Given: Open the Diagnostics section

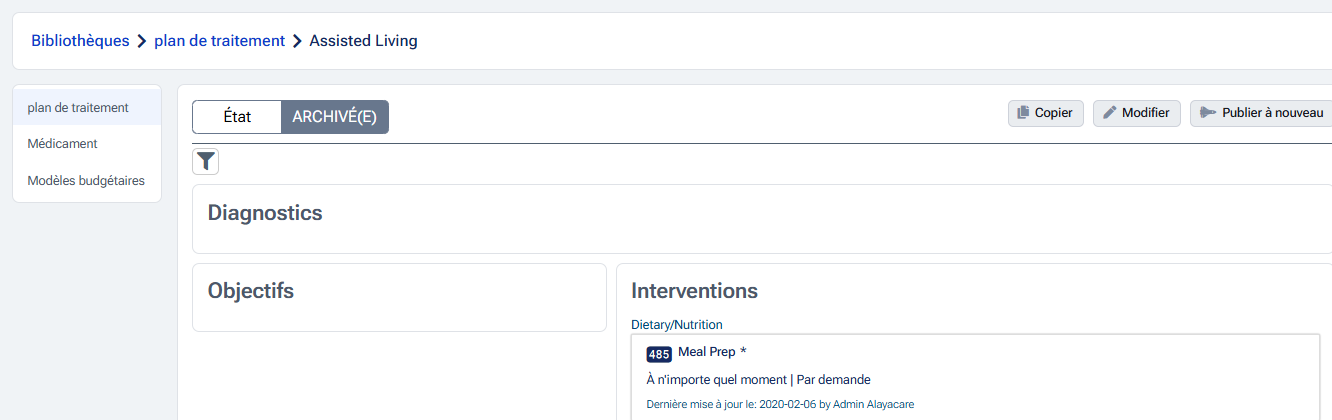Looking at the screenshot, I should click(x=265, y=213).
